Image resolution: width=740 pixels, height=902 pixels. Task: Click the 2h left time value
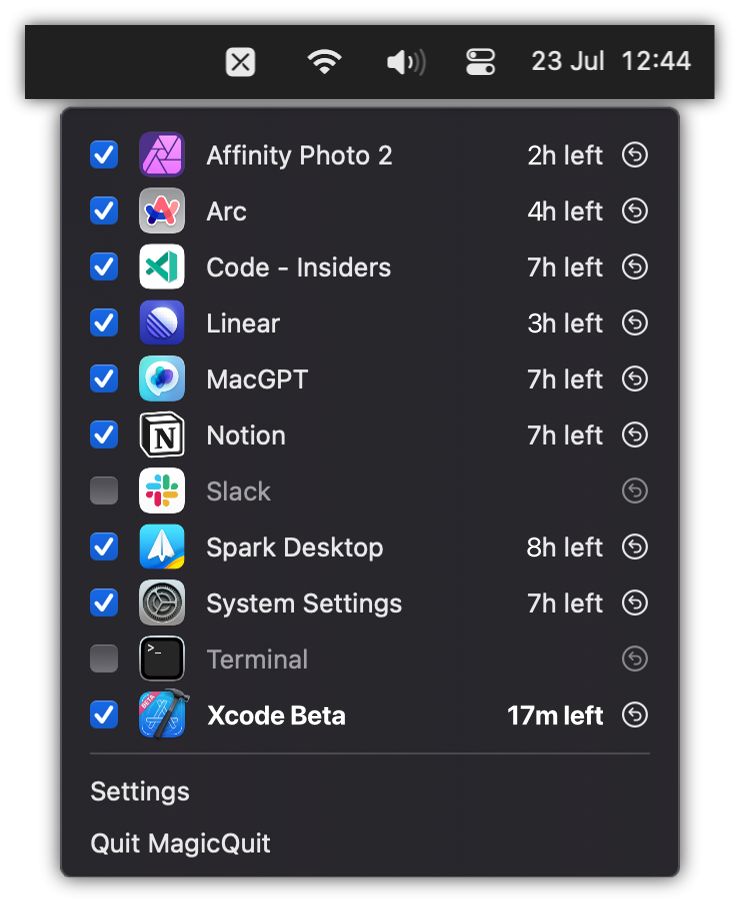pyautogui.click(x=565, y=155)
